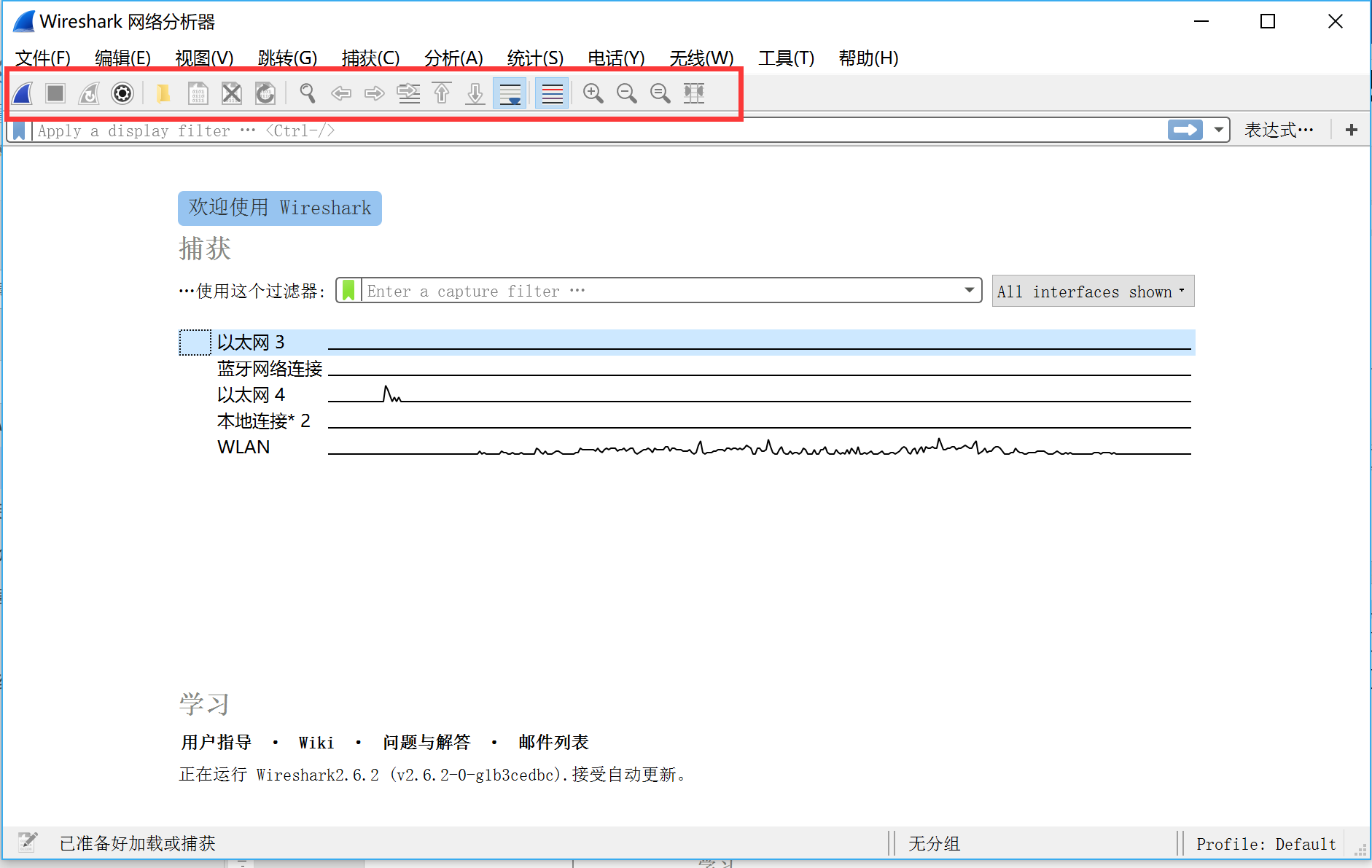Click status bar expert info icon

(x=28, y=842)
